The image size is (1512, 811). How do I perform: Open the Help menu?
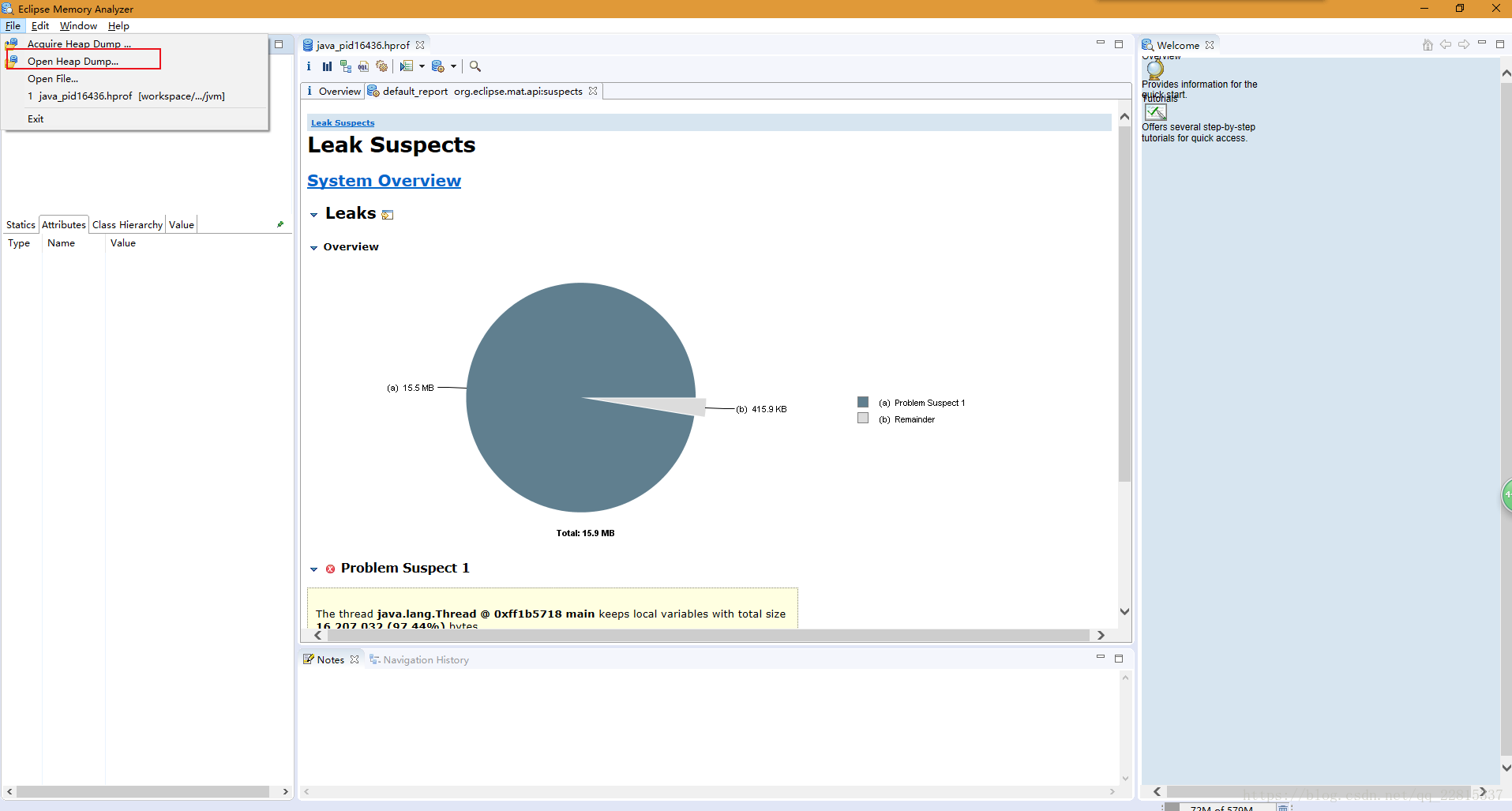[x=118, y=26]
